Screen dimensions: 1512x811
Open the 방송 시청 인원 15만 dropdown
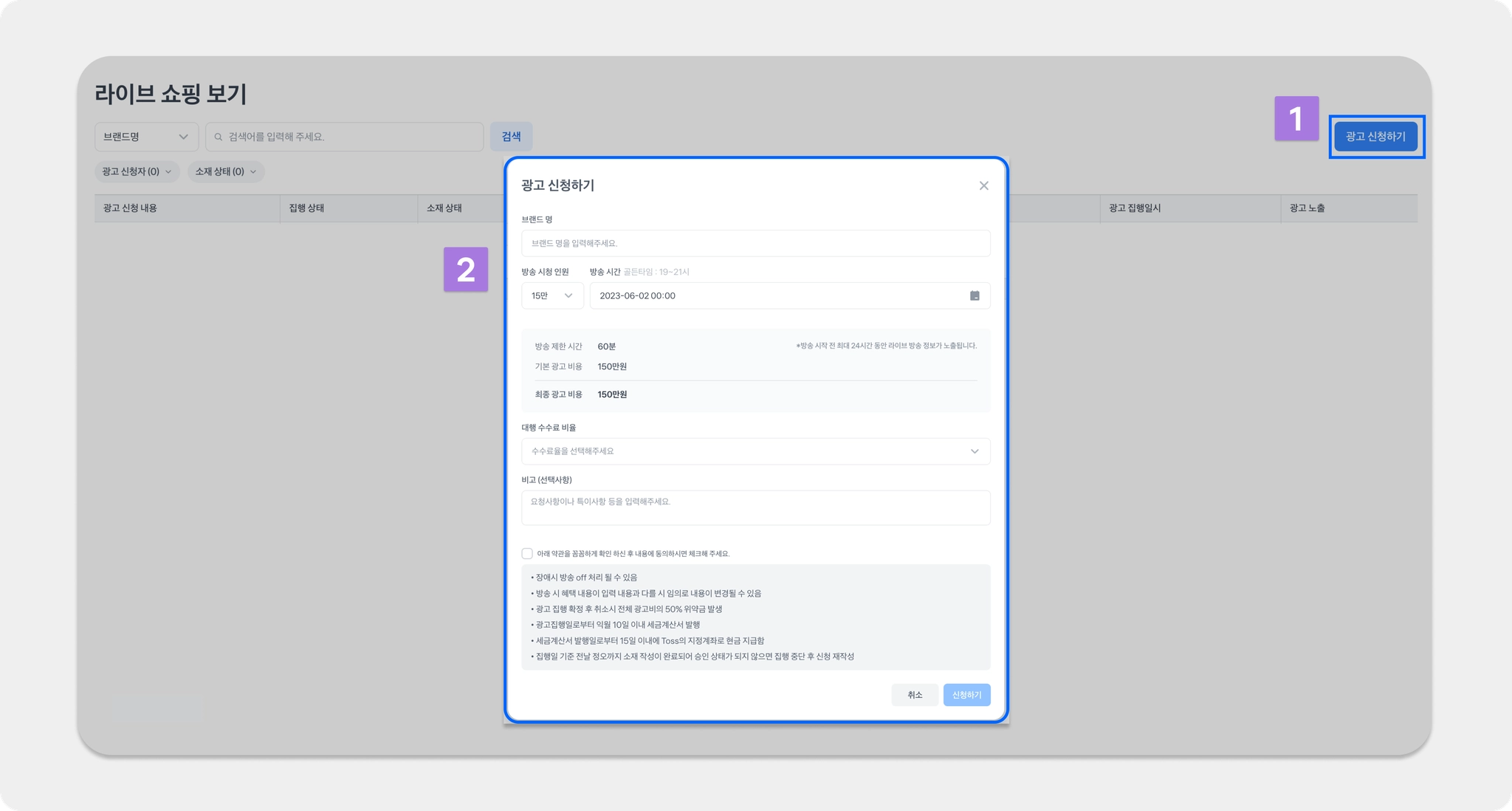point(552,295)
